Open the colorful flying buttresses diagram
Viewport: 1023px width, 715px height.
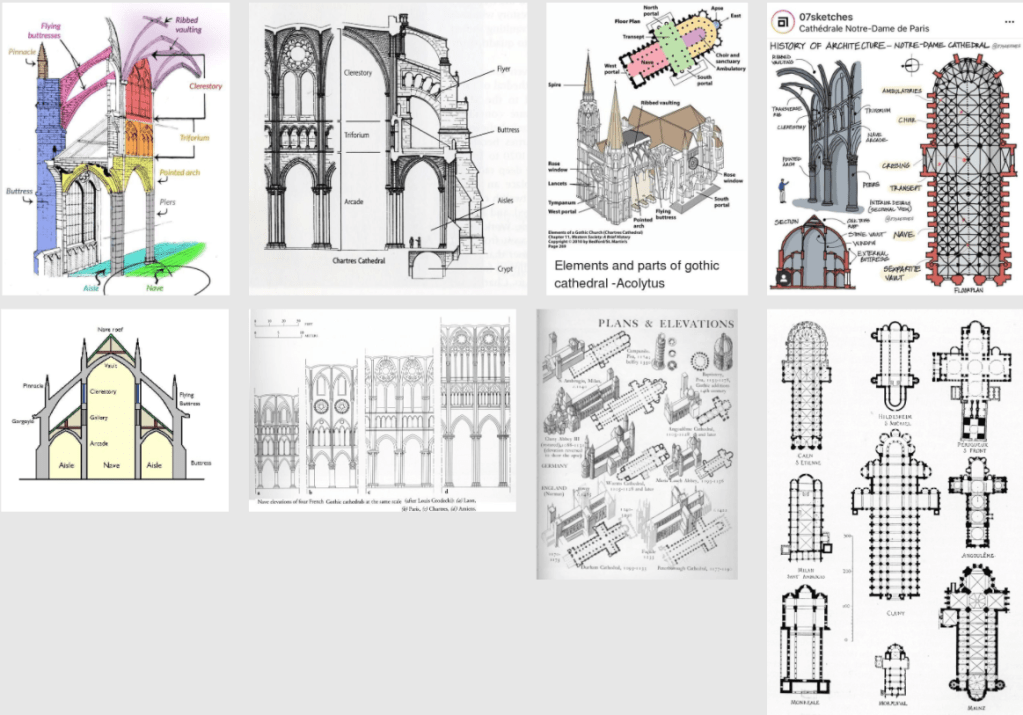point(115,148)
